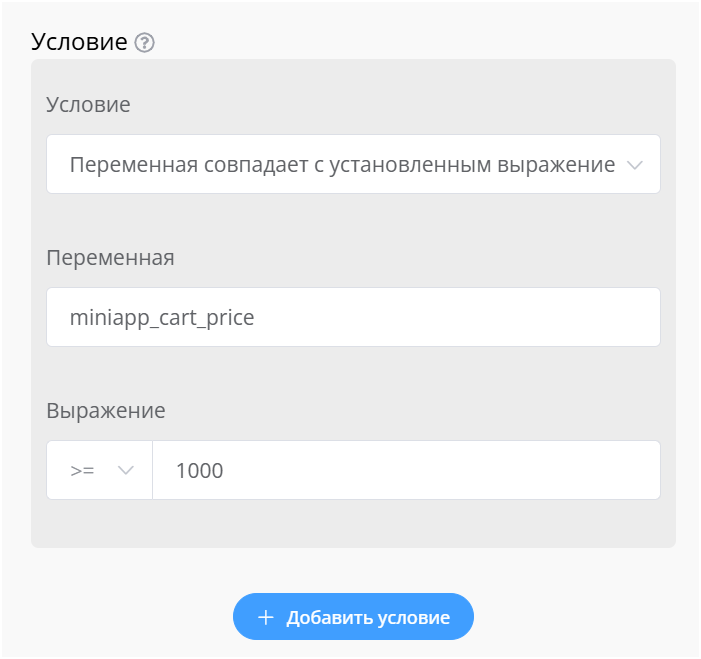Select the 'Переменная совпадает с установленным выражение' option text
This screenshot has height=659, width=701.
click(x=342, y=165)
